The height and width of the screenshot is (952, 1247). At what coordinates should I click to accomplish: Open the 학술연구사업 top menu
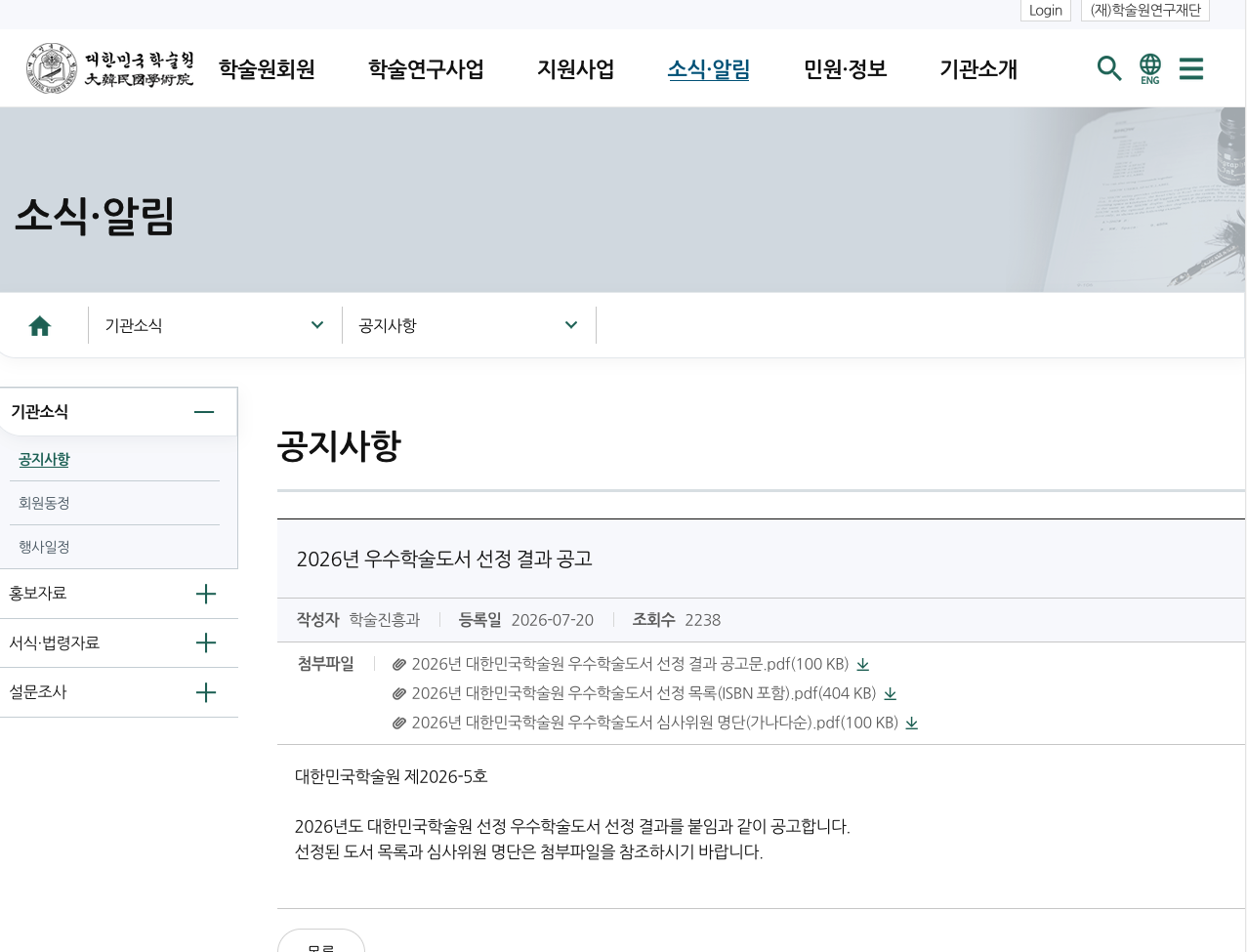click(426, 69)
